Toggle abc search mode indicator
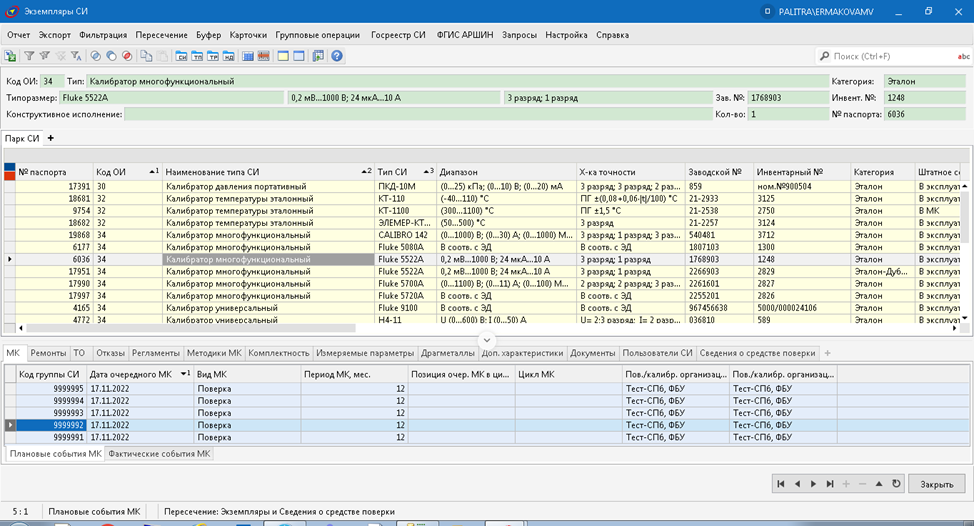Screen dimensions: 974x526 coord(963,57)
